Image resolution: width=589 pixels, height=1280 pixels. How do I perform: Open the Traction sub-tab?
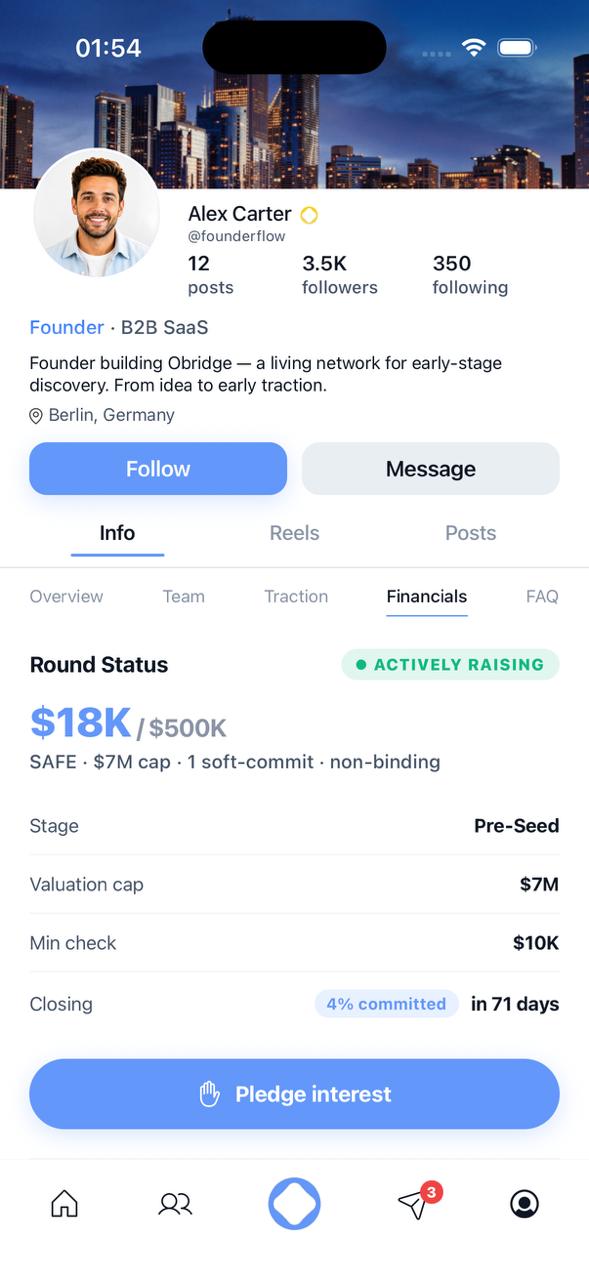click(296, 596)
